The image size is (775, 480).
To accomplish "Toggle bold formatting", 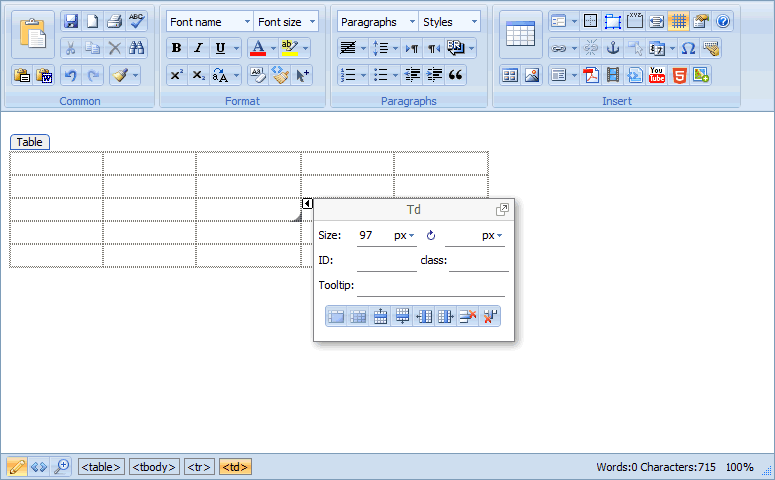I will 176,48.
